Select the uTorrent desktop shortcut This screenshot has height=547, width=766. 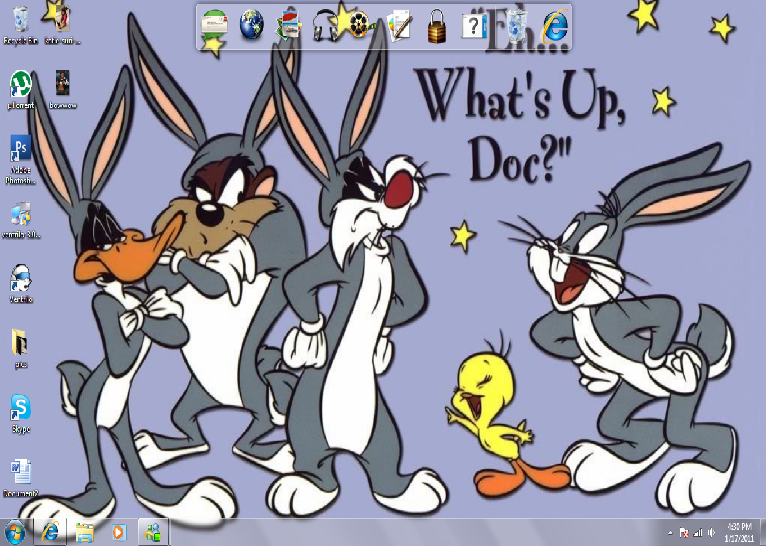pyautogui.click(x=21, y=90)
